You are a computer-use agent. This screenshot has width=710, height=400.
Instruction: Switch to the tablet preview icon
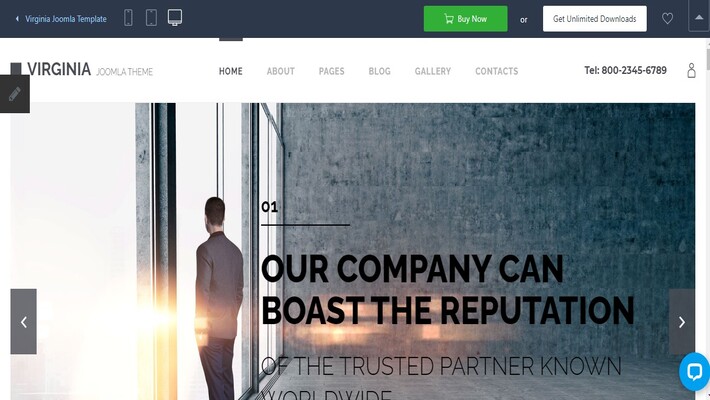click(151, 18)
